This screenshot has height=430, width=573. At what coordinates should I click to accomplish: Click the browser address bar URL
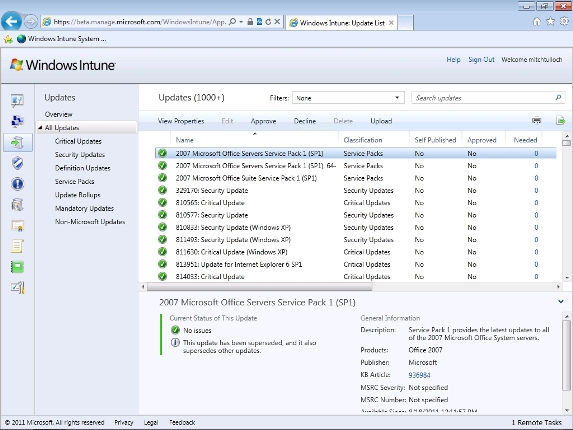(x=140, y=22)
